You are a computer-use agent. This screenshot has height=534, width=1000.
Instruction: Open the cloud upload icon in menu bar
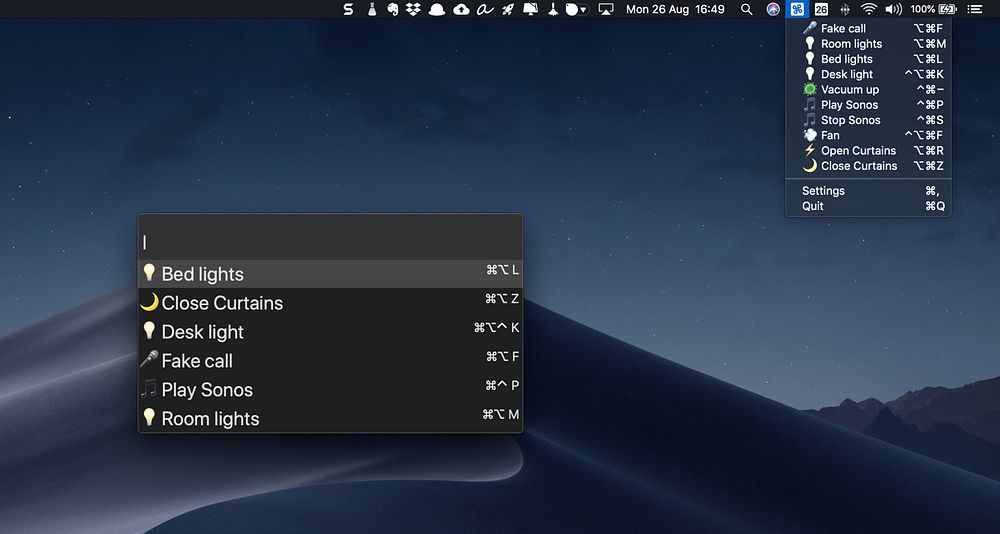coord(460,9)
